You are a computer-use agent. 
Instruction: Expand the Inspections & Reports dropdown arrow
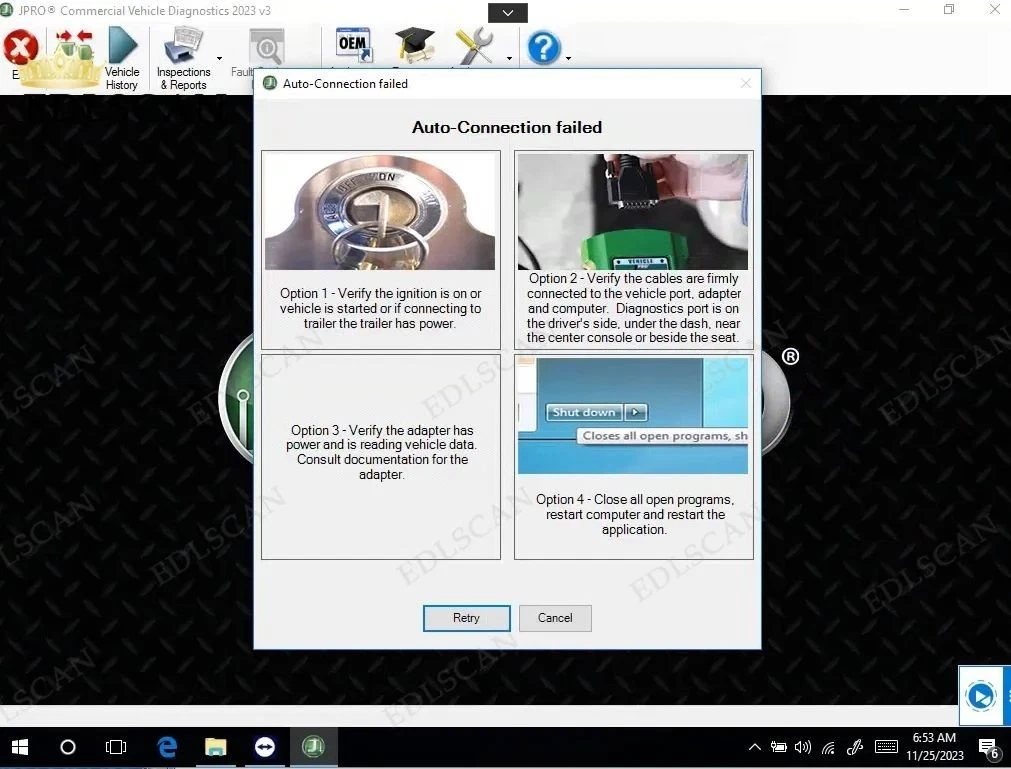click(x=219, y=59)
